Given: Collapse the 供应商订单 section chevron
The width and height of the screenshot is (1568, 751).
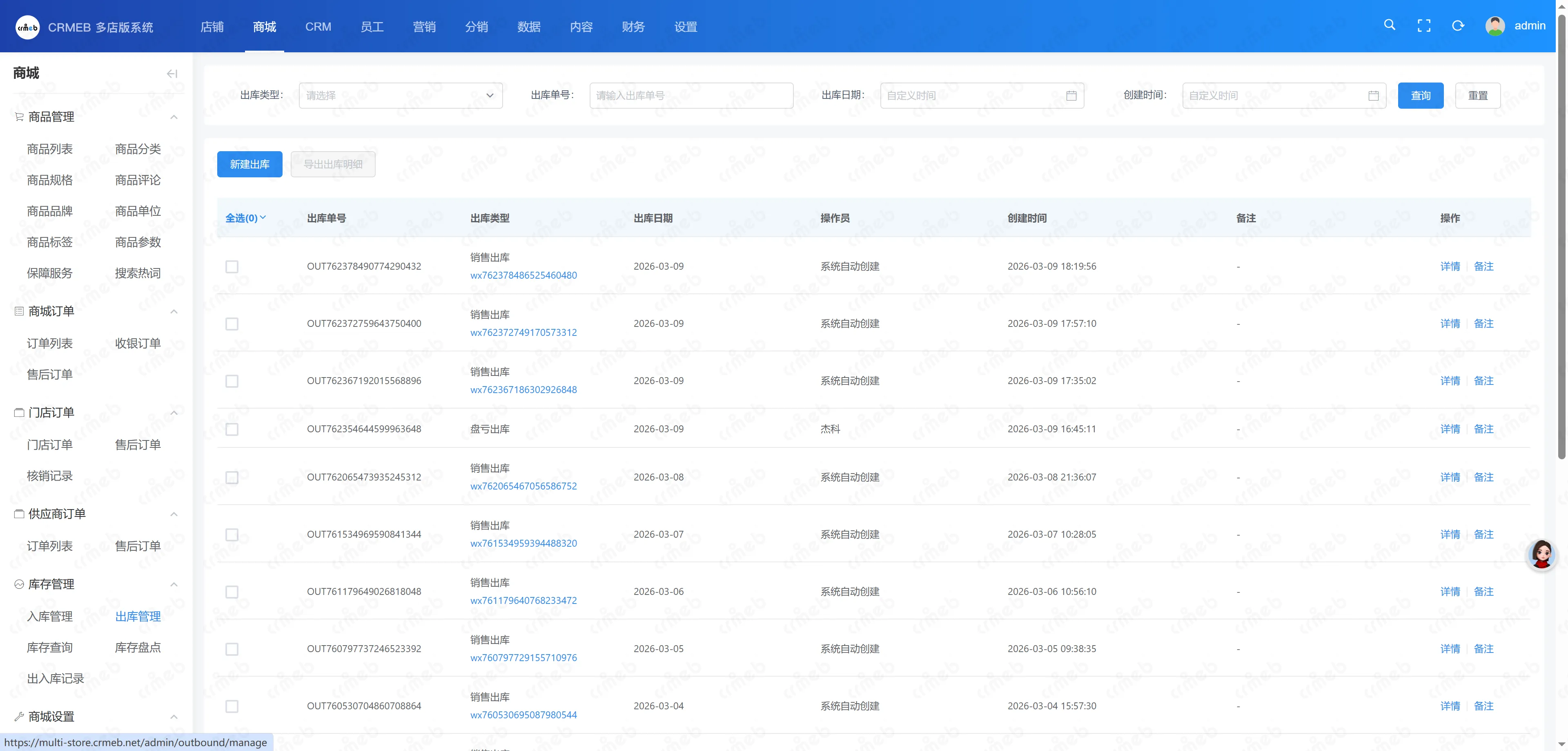Looking at the screenshot, I should pyautogui.click(x=174, y=514).
